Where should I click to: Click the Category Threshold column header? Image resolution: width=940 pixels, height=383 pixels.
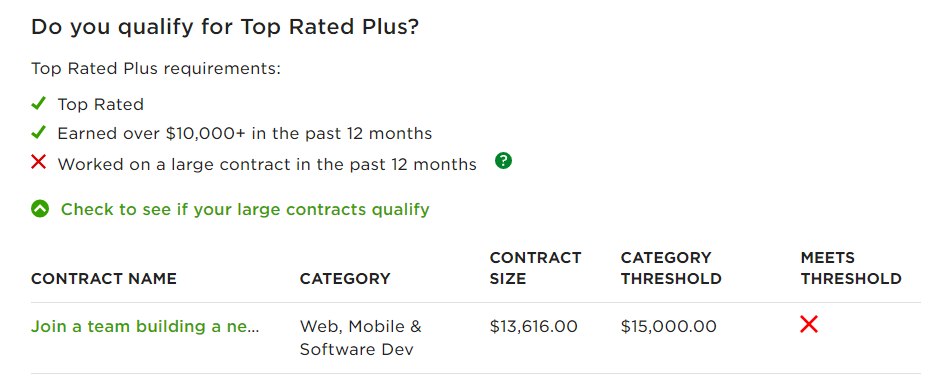click(671, 268)
